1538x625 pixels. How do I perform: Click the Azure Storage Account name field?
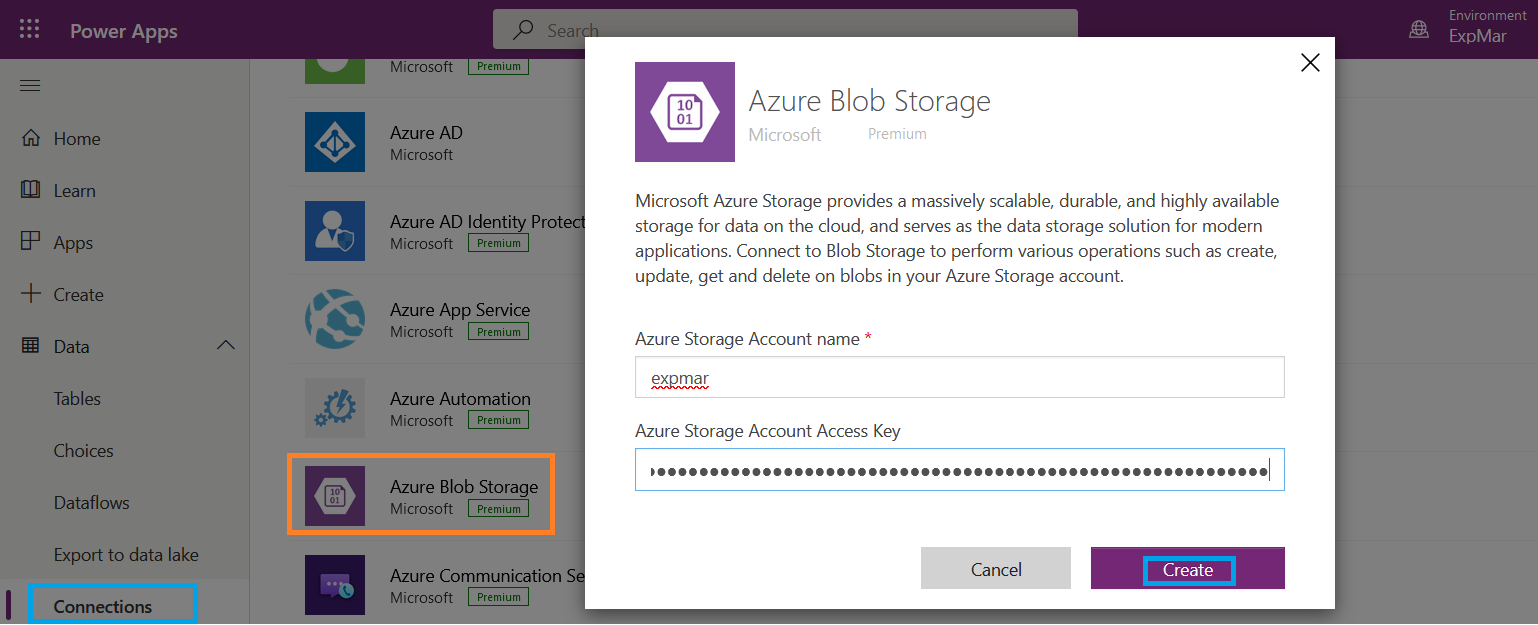click(959, 378)
